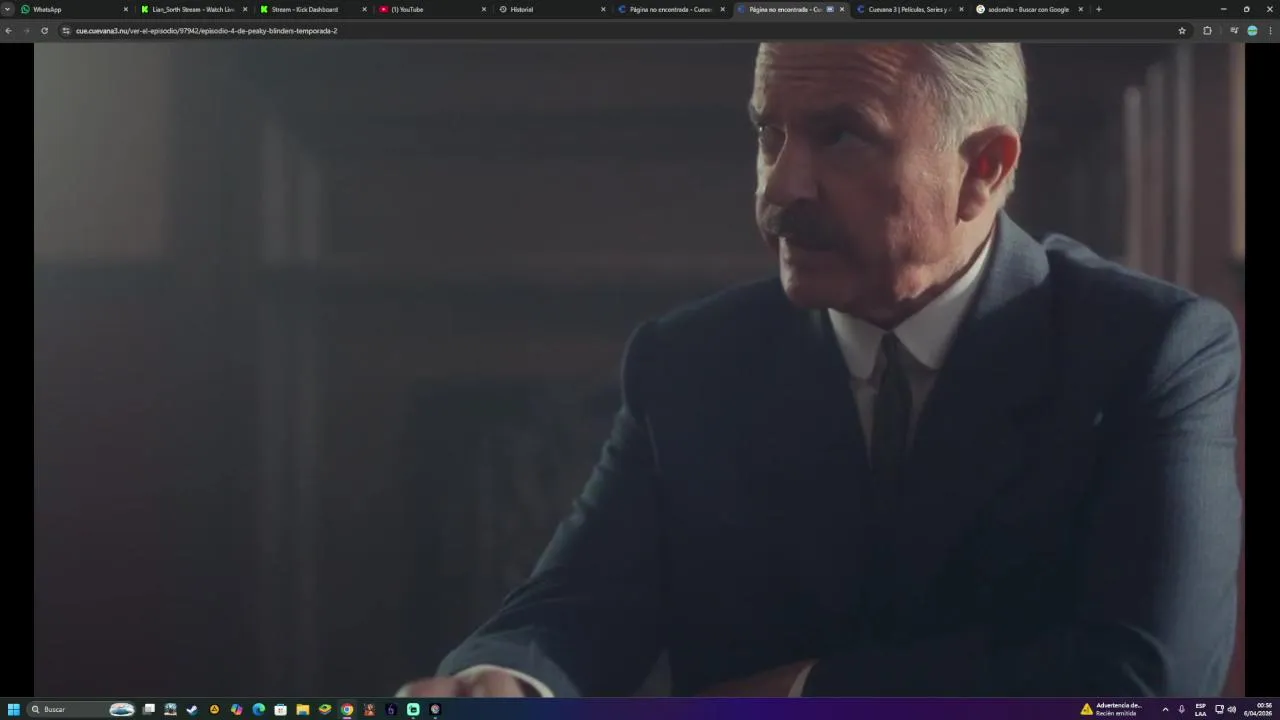Click the site information icon in address bar
This screenshot has height=720, width=1280.
point(66,31)
